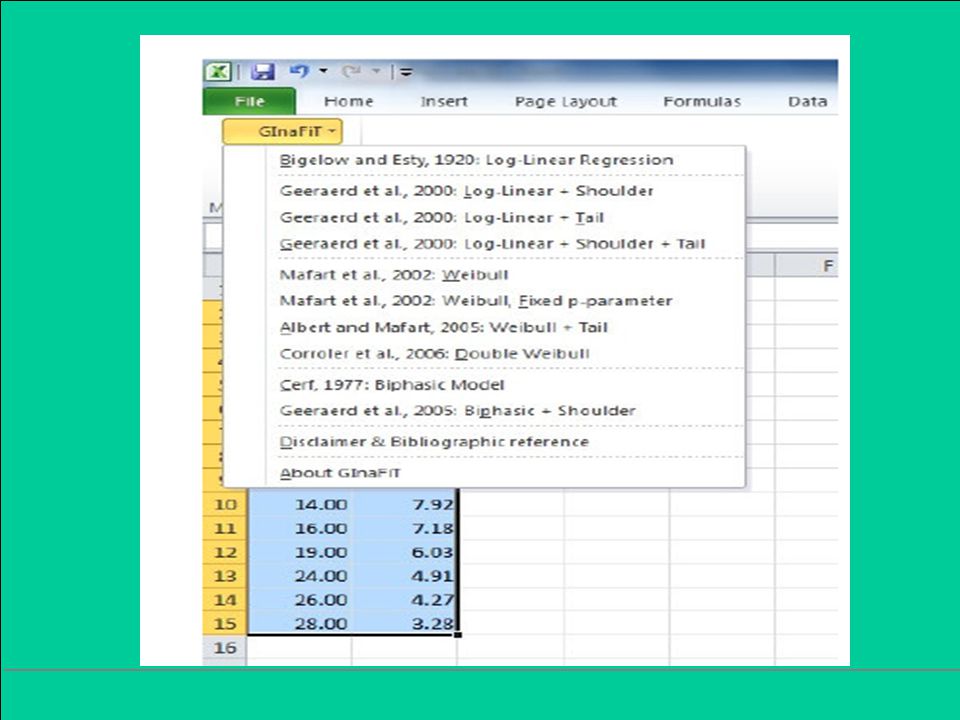Open Customize Quick Access Toolbar dropdown
Image resolution: width=960 pixels, height=720 pixels.
(x=406, y=72)
